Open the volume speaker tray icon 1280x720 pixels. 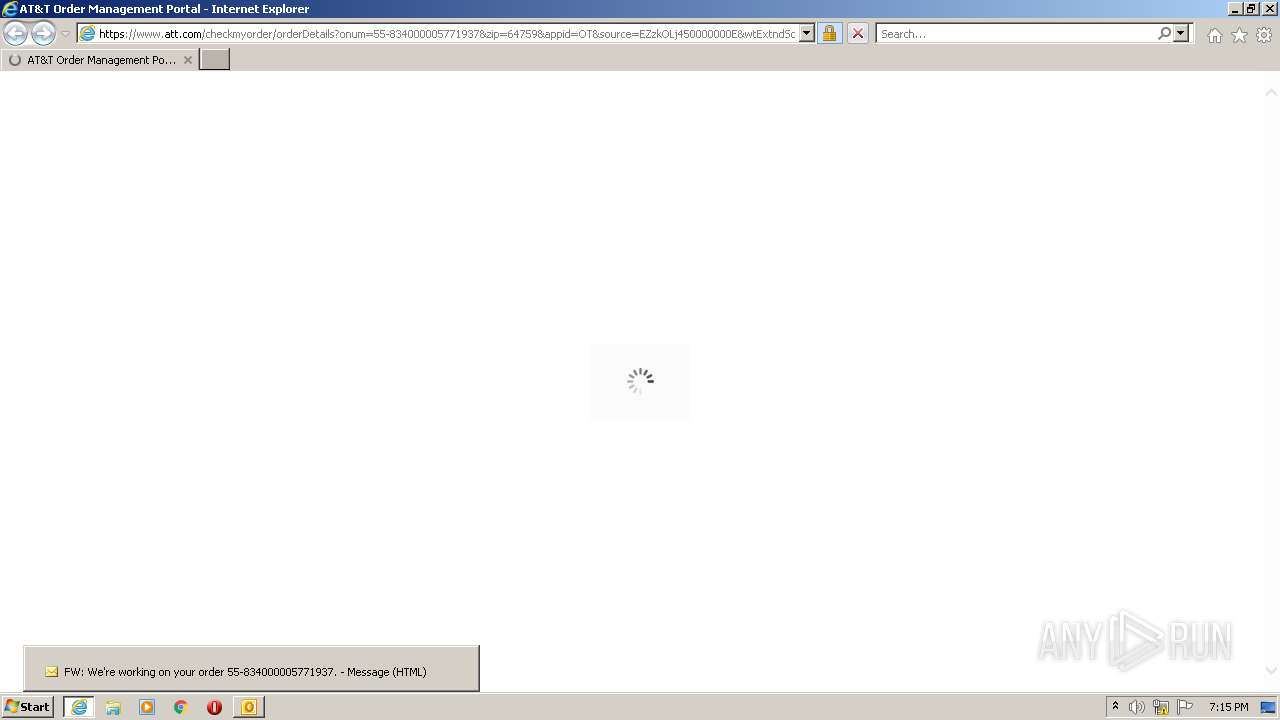point(1137,707)
